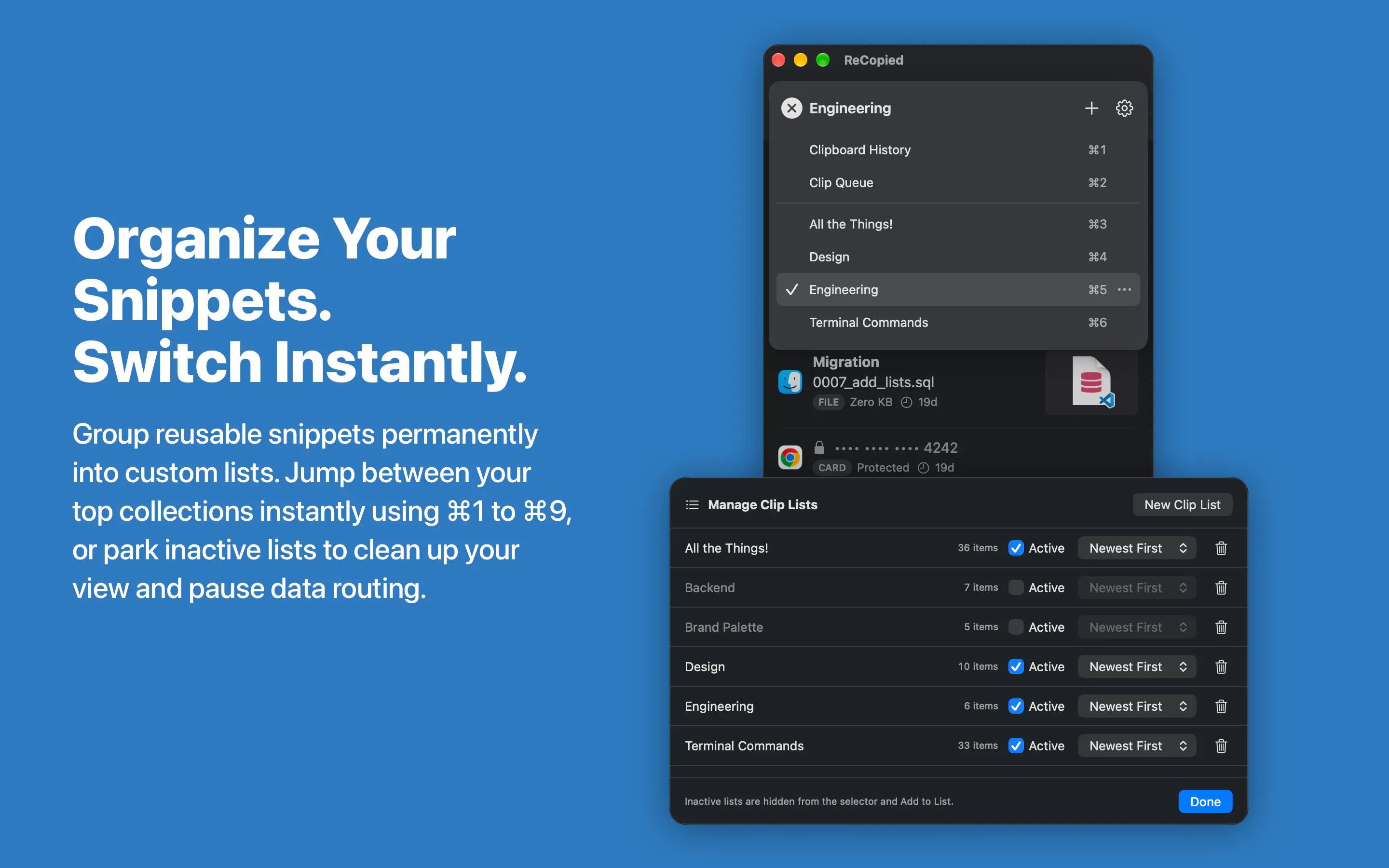
Task: Click the green zoom window button
Action: [822, 60]
